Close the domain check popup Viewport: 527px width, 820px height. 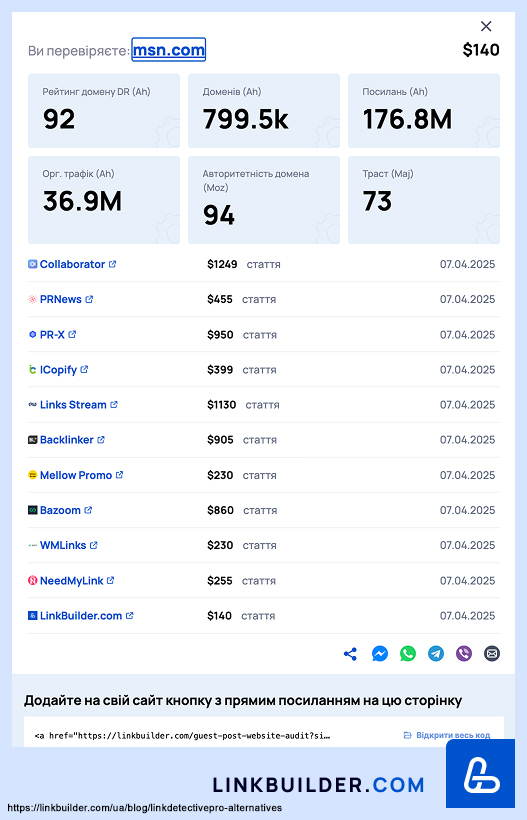[x=486, y=26]
